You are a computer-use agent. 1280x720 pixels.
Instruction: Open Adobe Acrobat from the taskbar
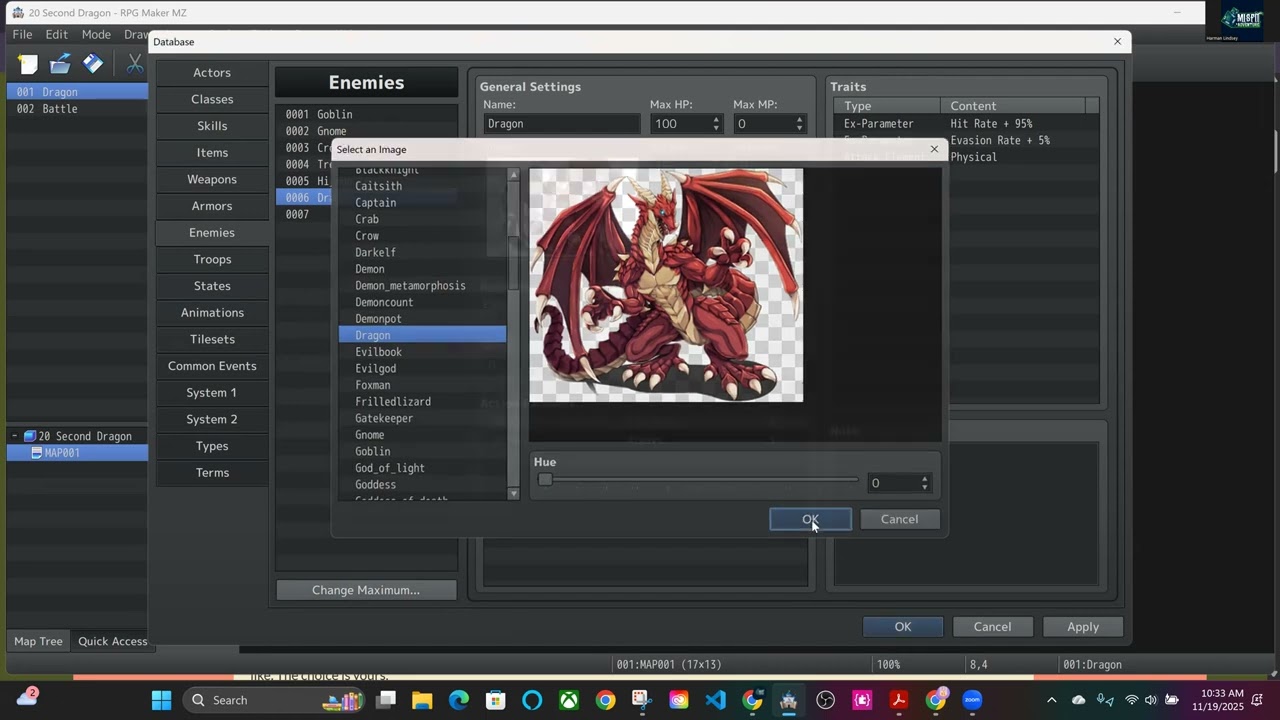898,700
